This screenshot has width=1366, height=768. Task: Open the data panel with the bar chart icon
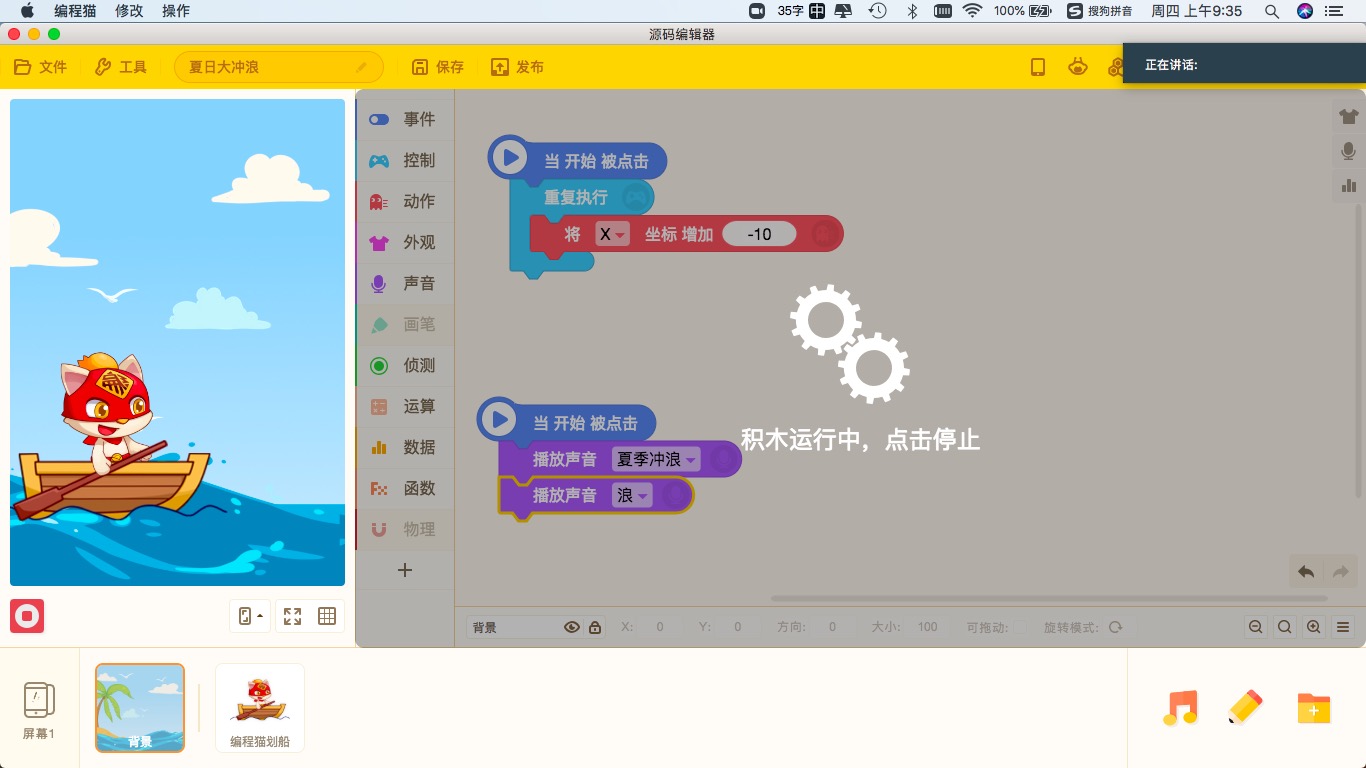coord(1348,185)
